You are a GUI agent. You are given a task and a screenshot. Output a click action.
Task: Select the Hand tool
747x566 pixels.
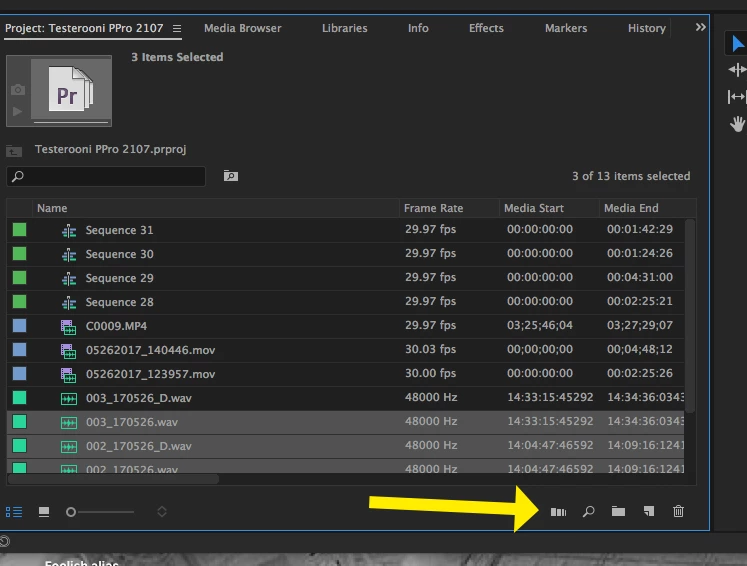click(737, 124)
